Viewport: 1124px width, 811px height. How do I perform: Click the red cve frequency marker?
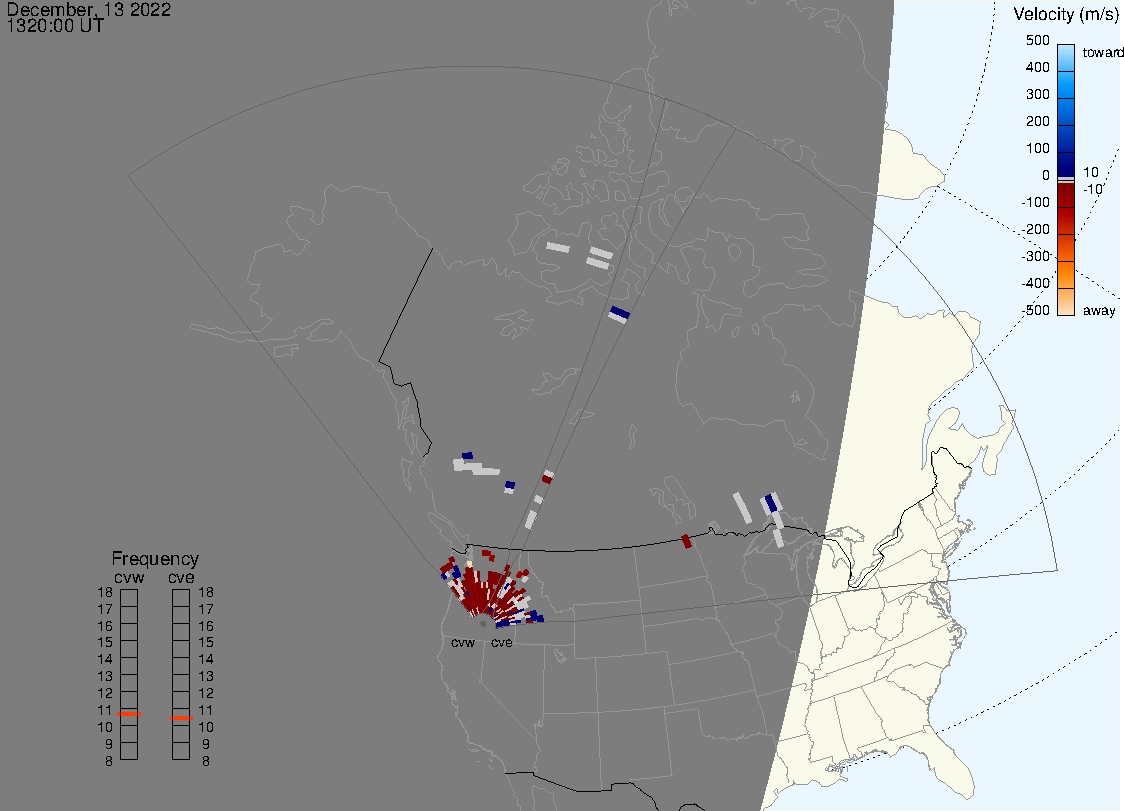coord(181,718)
